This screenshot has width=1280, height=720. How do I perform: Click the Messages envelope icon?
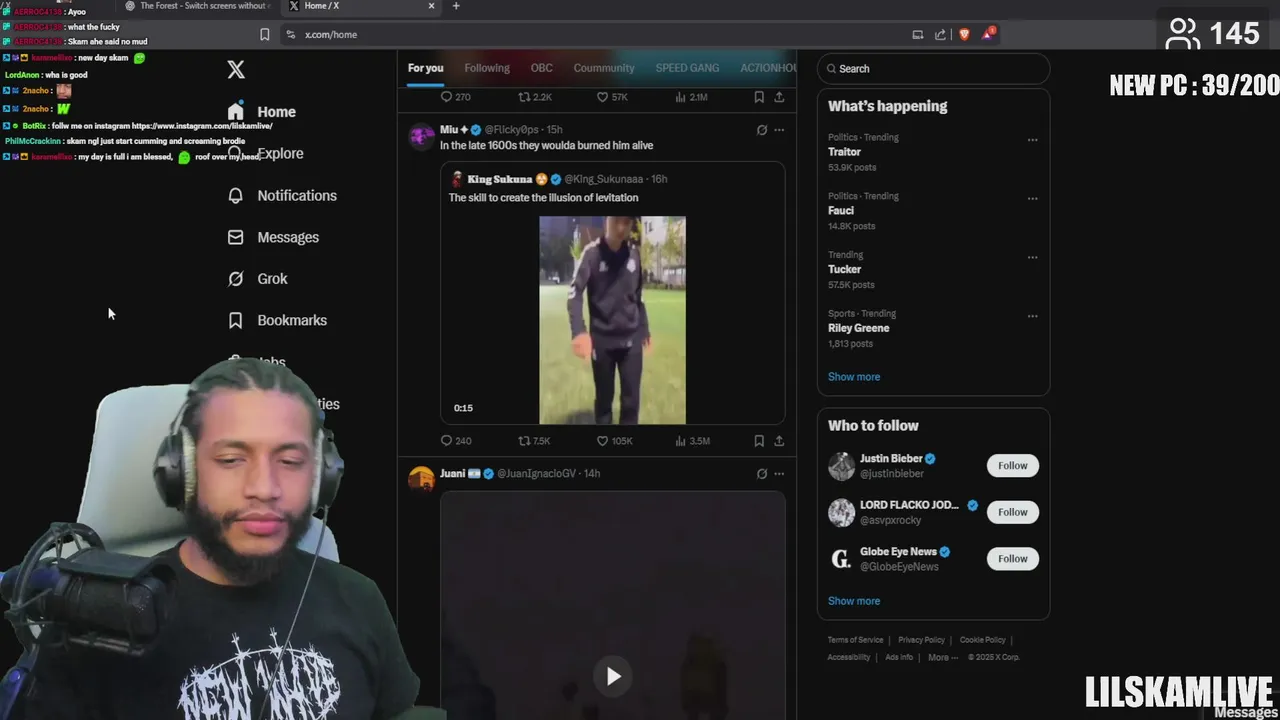coord(235,237)
